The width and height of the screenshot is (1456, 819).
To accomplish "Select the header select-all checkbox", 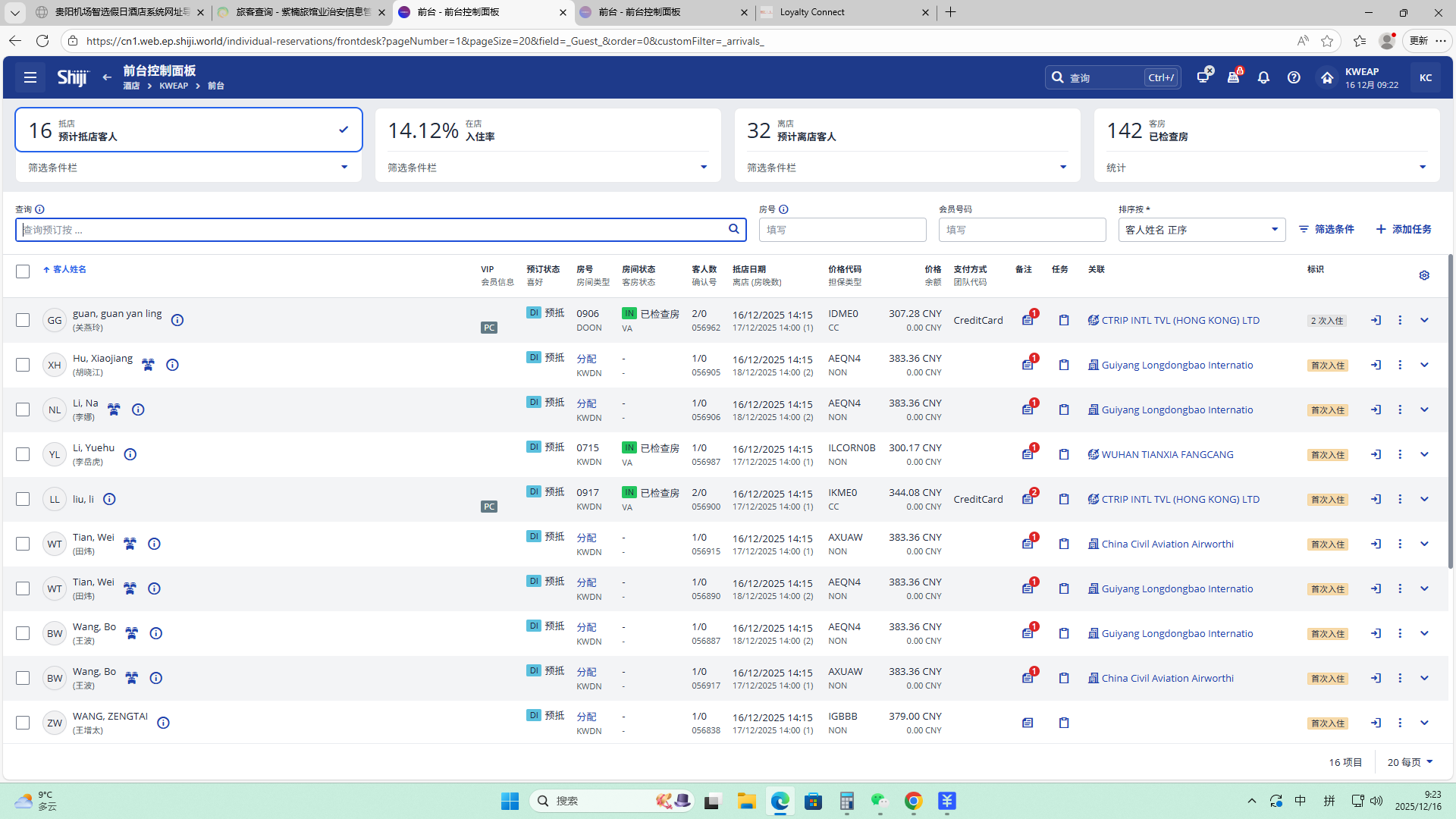I will (x=23, y=271).
